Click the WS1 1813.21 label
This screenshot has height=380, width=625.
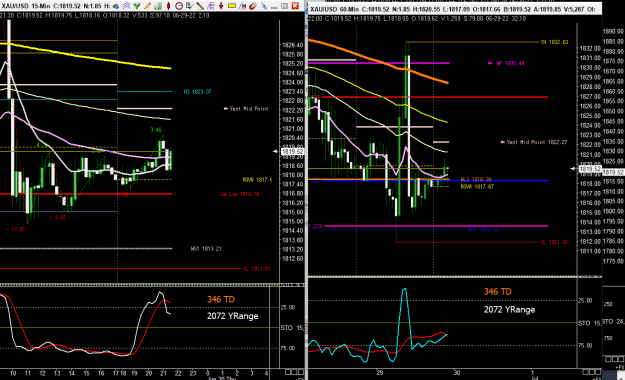coord(206,248)
